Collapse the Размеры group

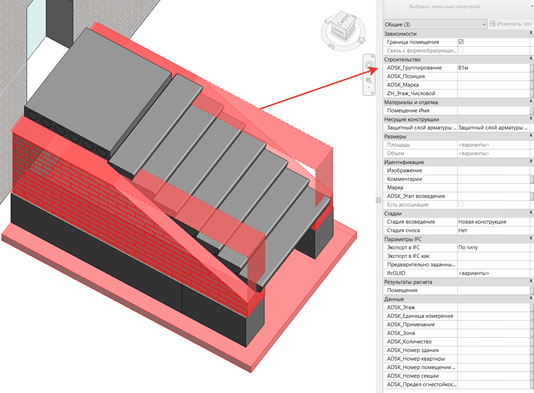pyautogui.click(x=531, y=136)
